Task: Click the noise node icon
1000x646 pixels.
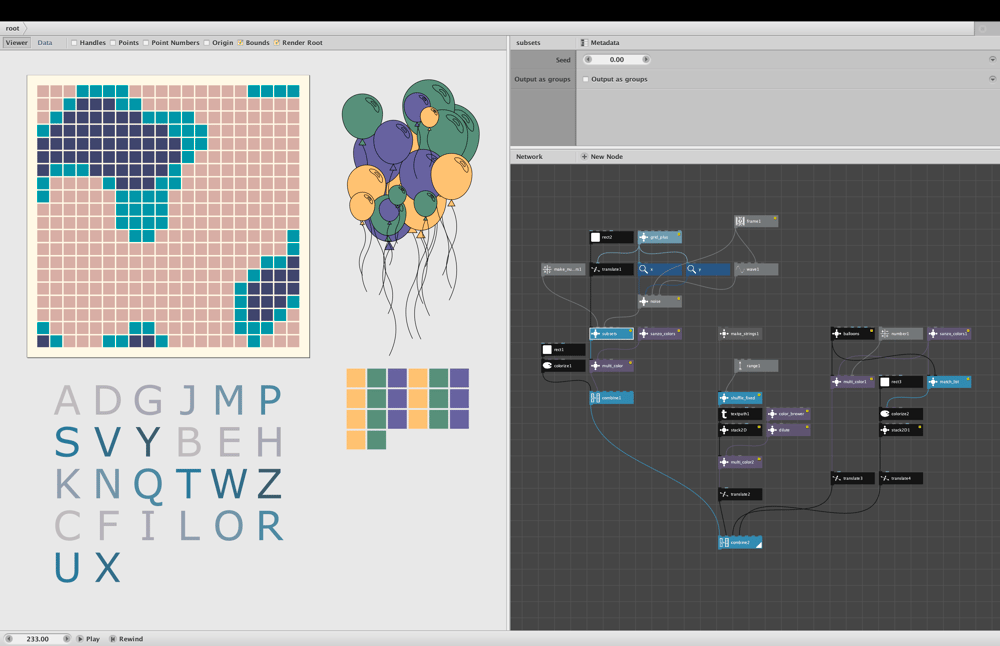Action: pyautogui.click(x=643, y=301)
